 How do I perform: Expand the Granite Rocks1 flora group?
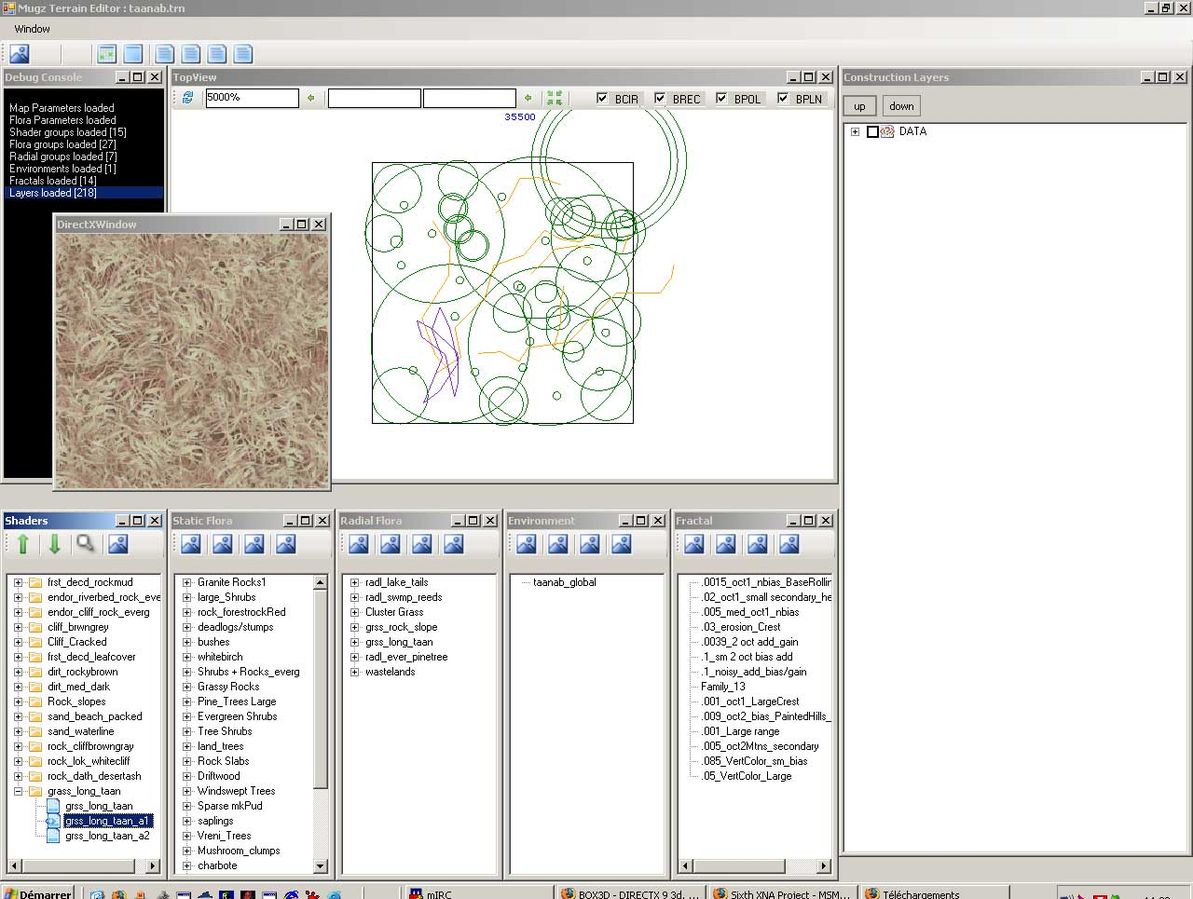(x=186, y=582)
